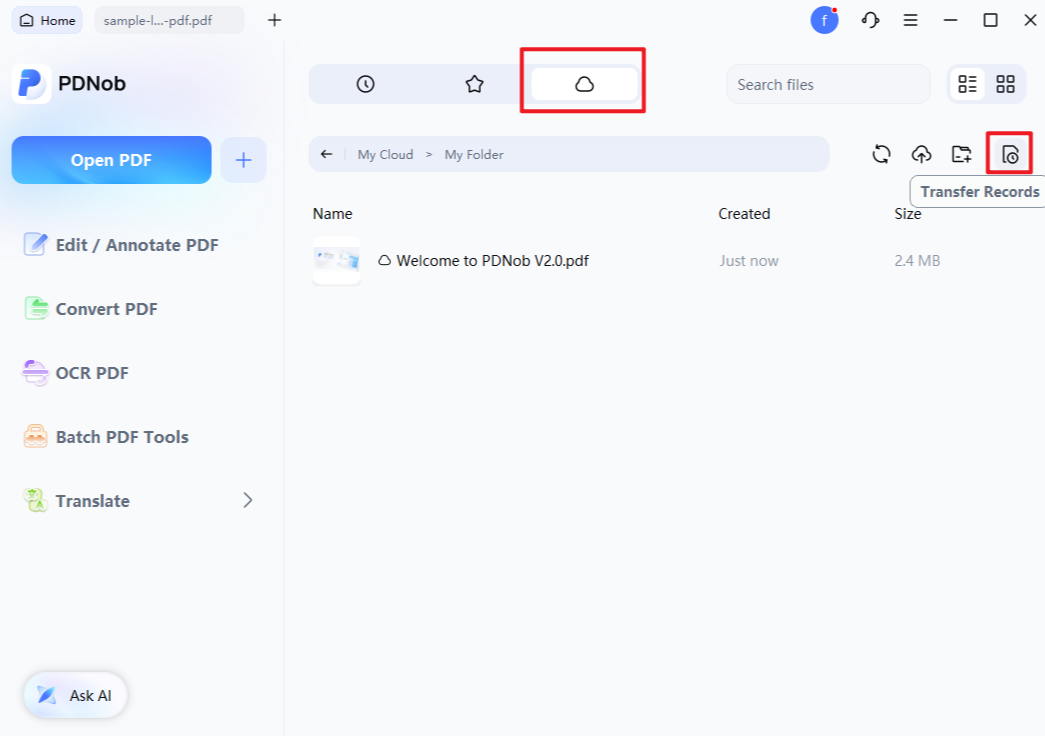This screenshot has width=1045, height=736.
Task: Click the Translate language icon
Action: pyautogui.click(x=35, y=500)
